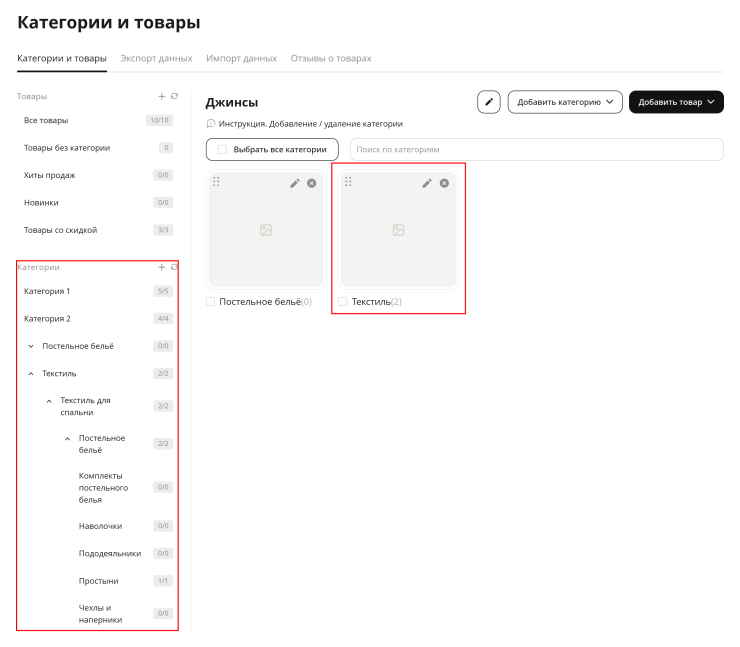Click the speech bubble icon beside Инструкция
The image size is (740, 647).
point(211,124)
